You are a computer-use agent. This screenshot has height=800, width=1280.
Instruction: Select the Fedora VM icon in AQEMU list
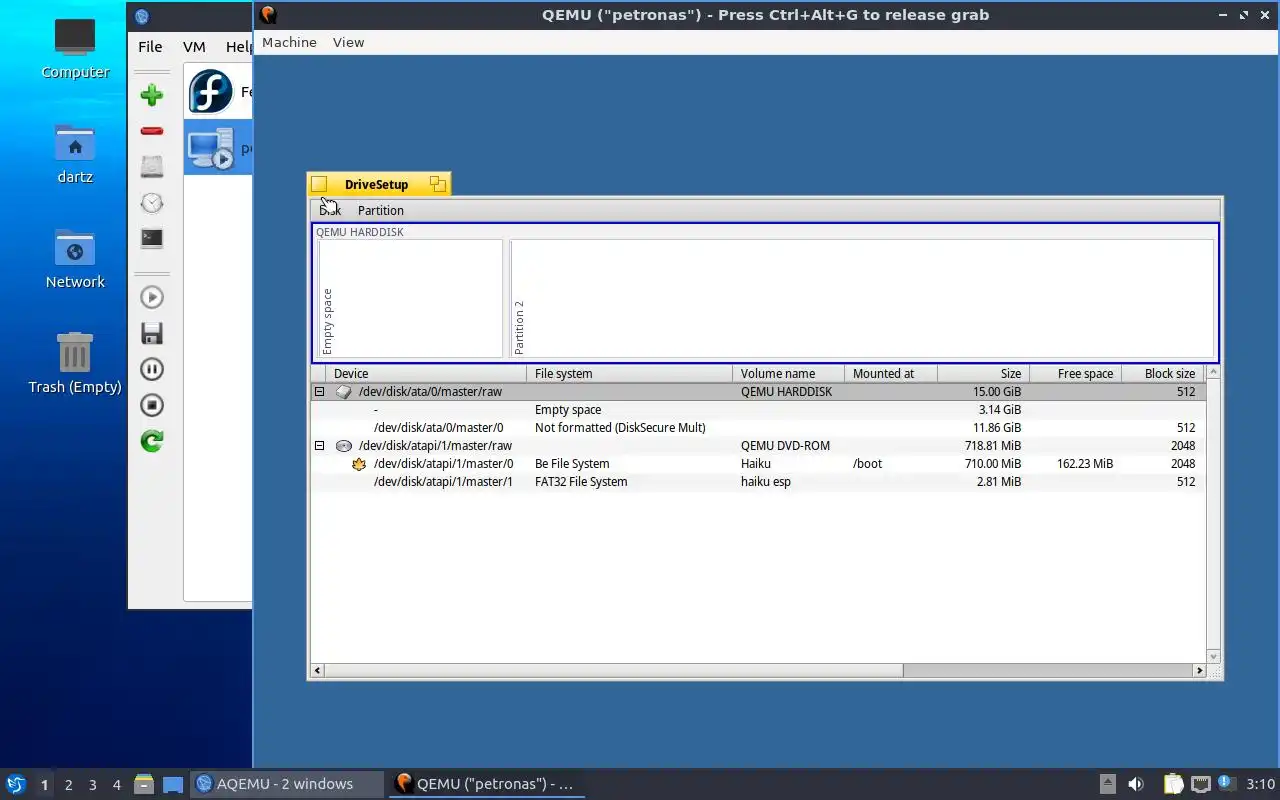point(211,92)
